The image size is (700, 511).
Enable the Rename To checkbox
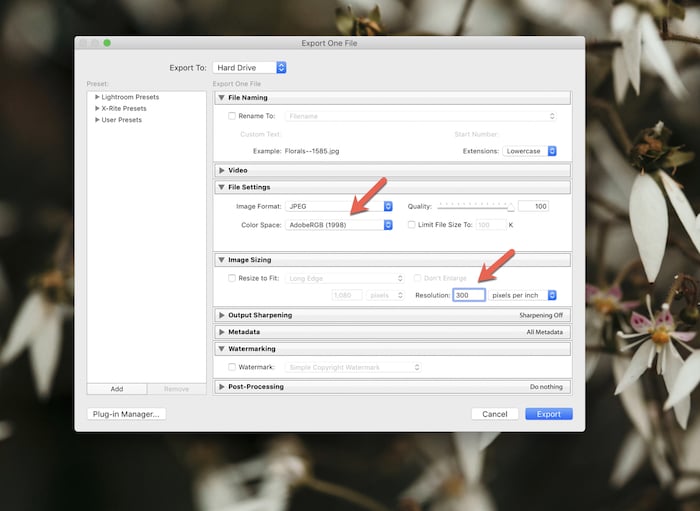(x=232, y=116)
